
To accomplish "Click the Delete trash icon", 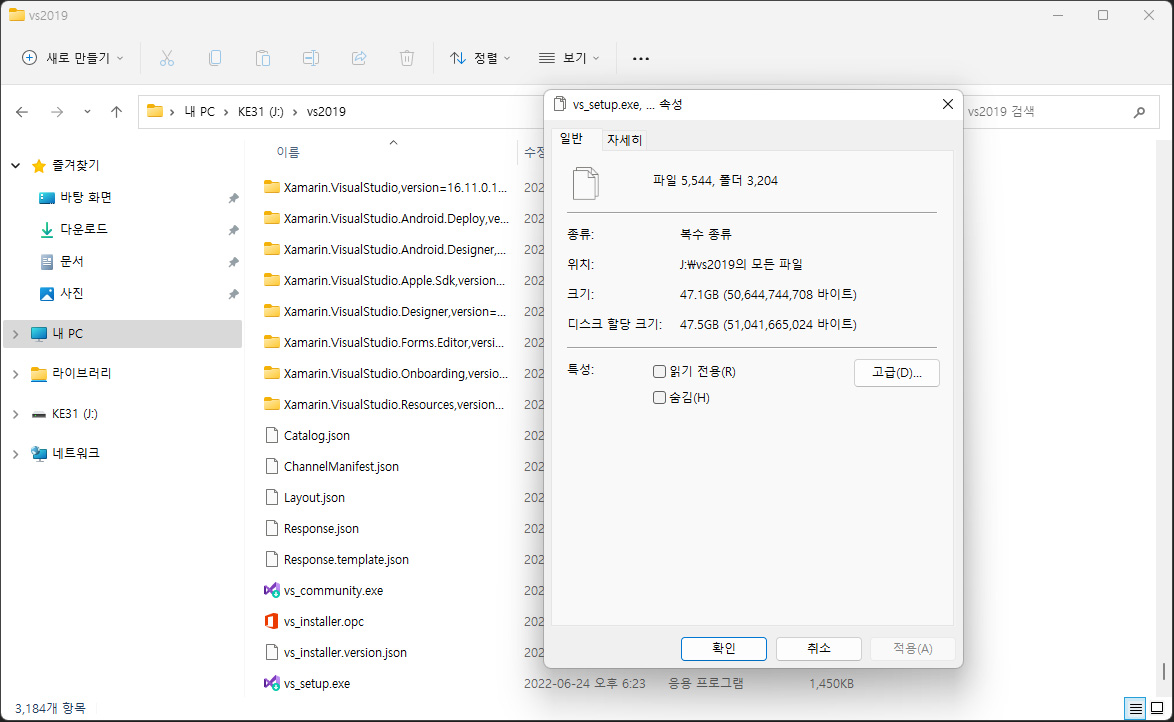I will coord(407,58).
